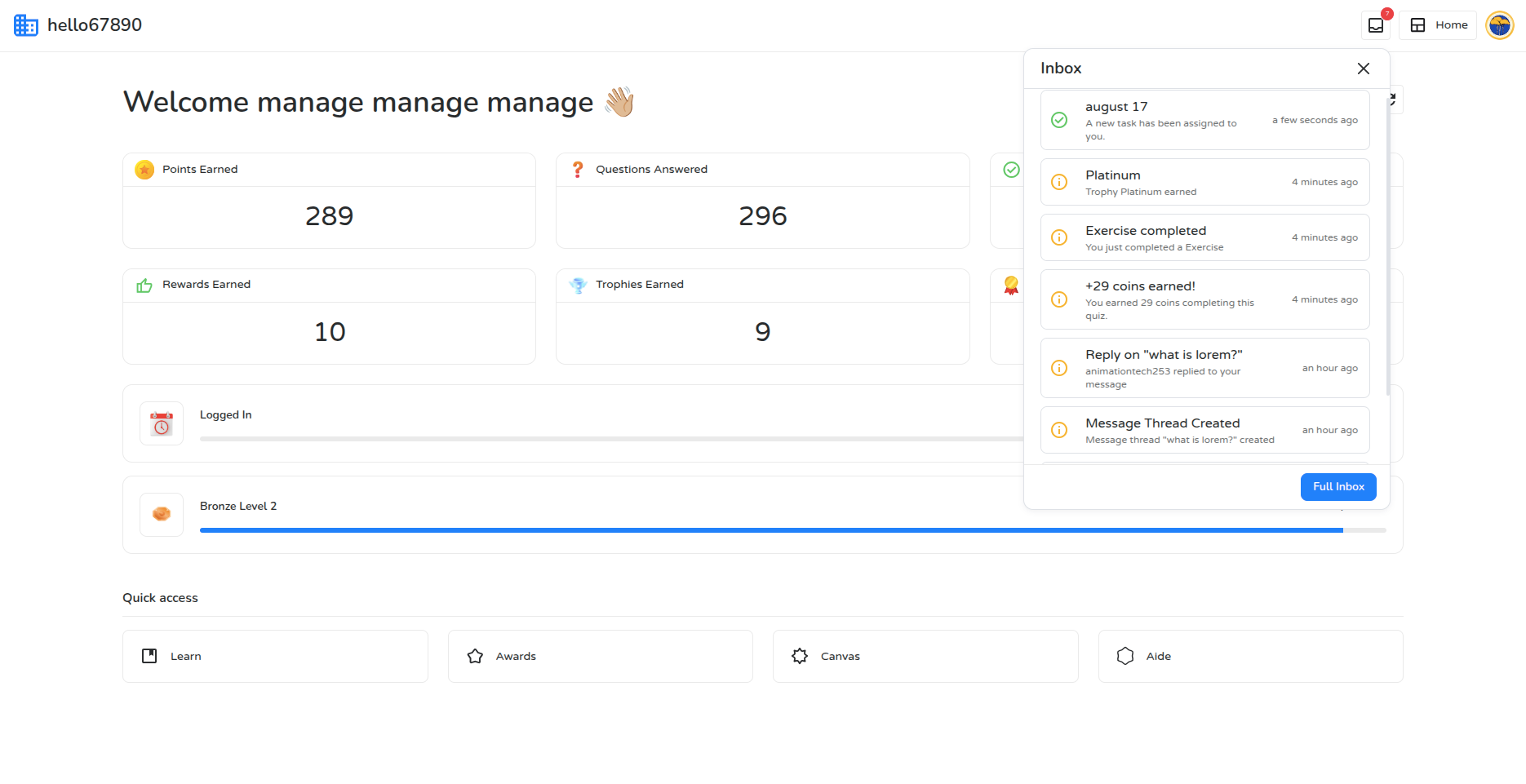
Task: Click the info icon beside +29 coins earned
Action: pos(1059,299)
